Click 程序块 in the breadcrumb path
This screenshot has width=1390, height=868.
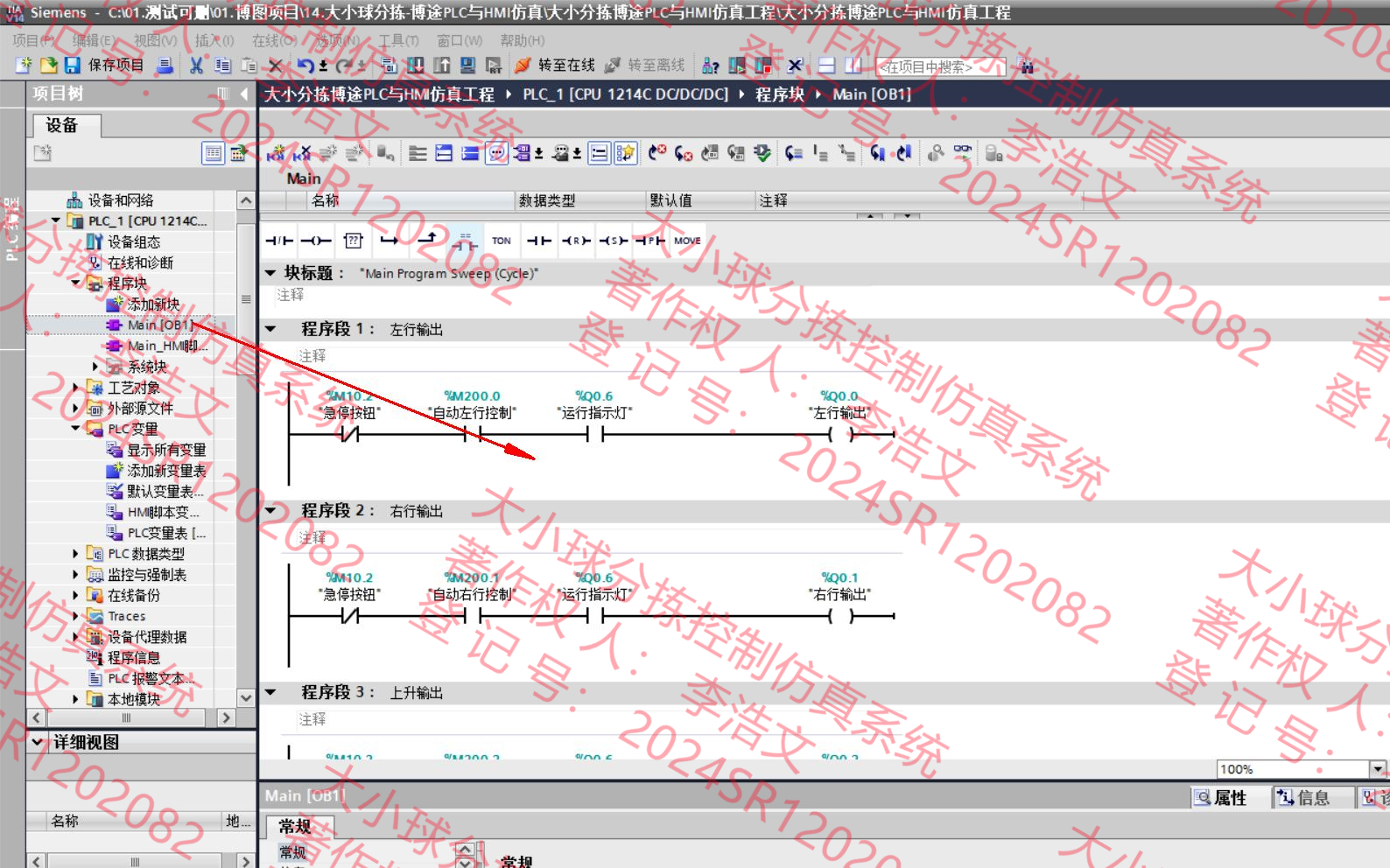click(x=780, y=94)
